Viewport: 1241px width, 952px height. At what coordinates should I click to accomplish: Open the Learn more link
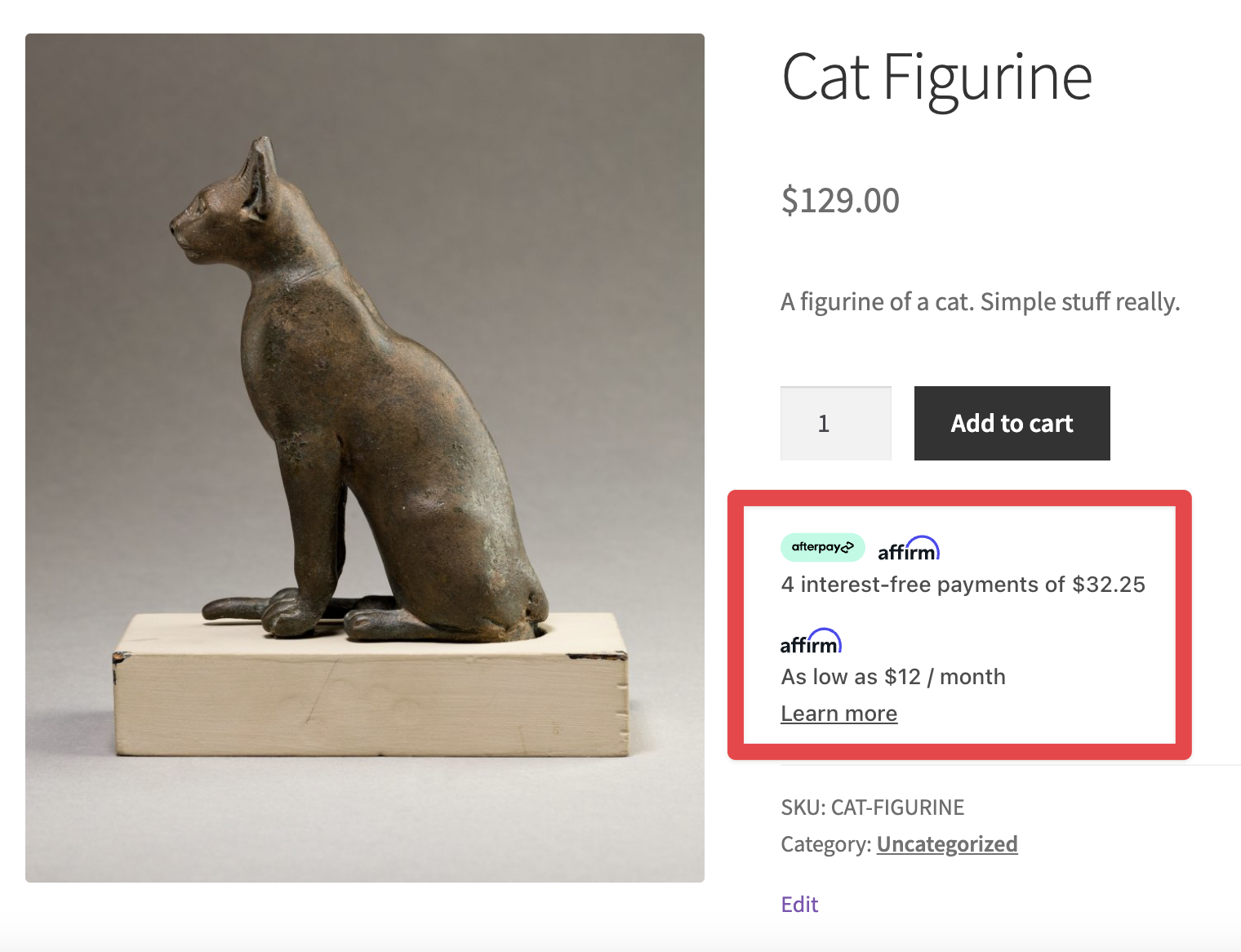click(x=838, y=714)
